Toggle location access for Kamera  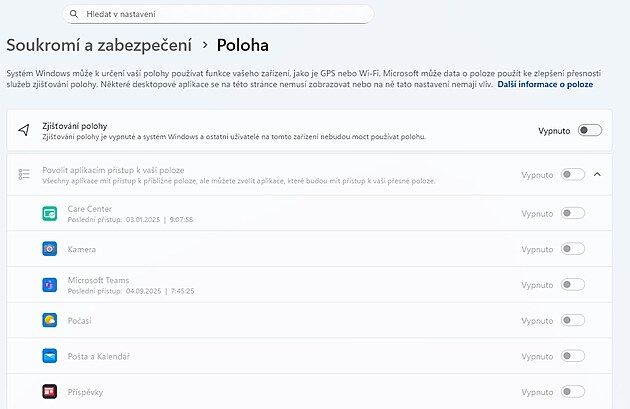click(x=573, y=249)
